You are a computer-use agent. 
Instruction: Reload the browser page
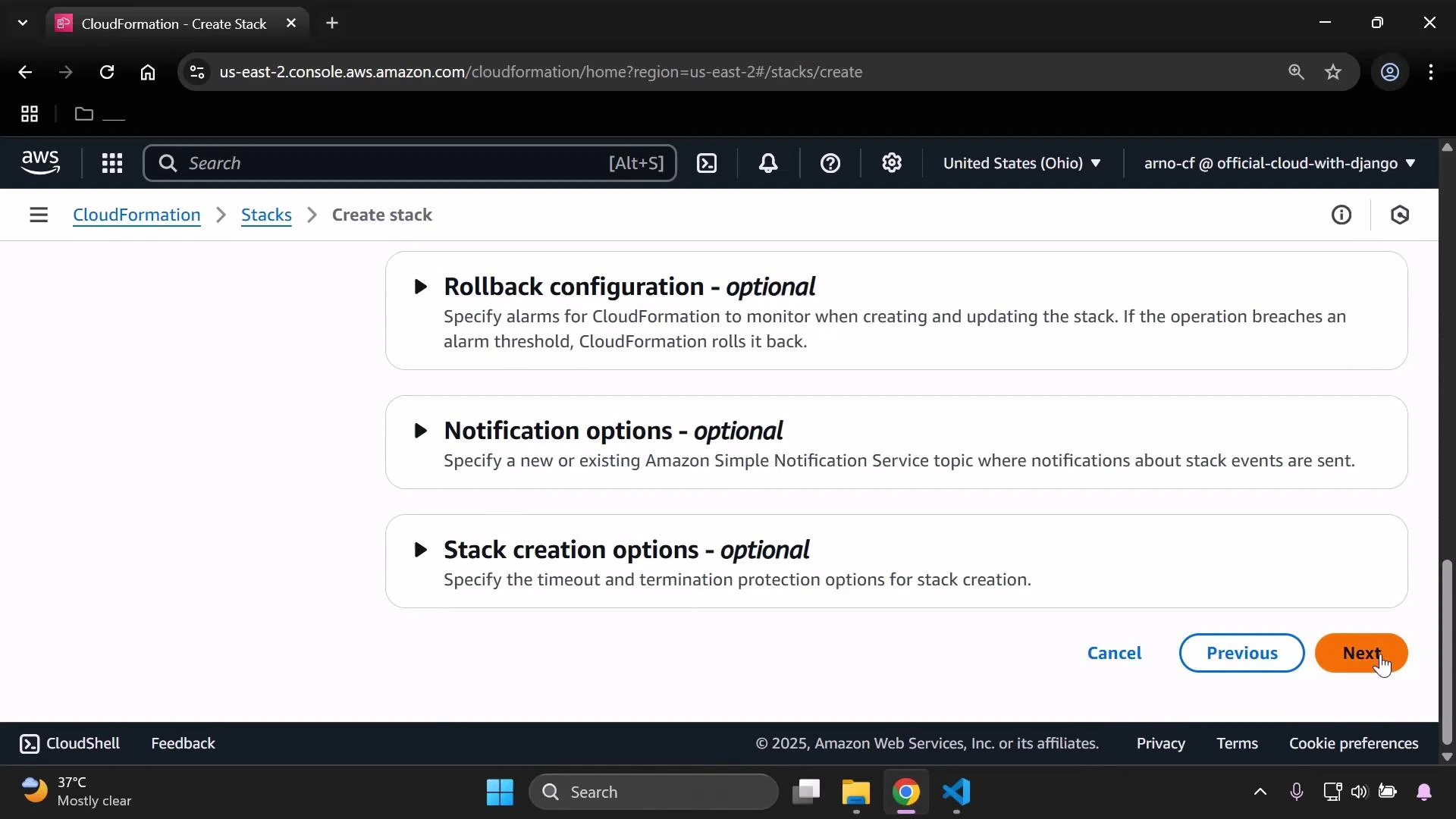[x=107, y=72]
